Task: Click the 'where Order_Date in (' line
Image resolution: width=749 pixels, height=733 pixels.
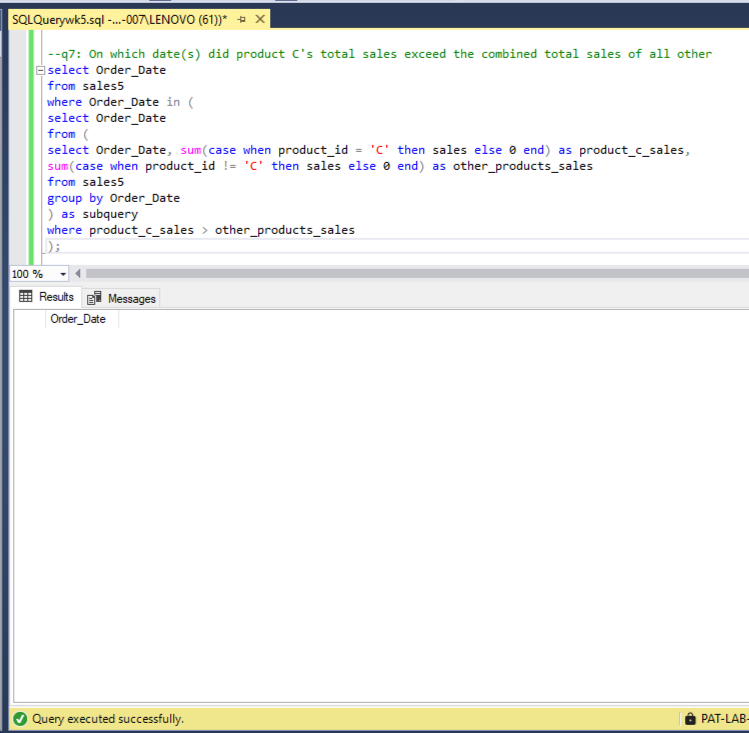Action: [x=120, y=102]
